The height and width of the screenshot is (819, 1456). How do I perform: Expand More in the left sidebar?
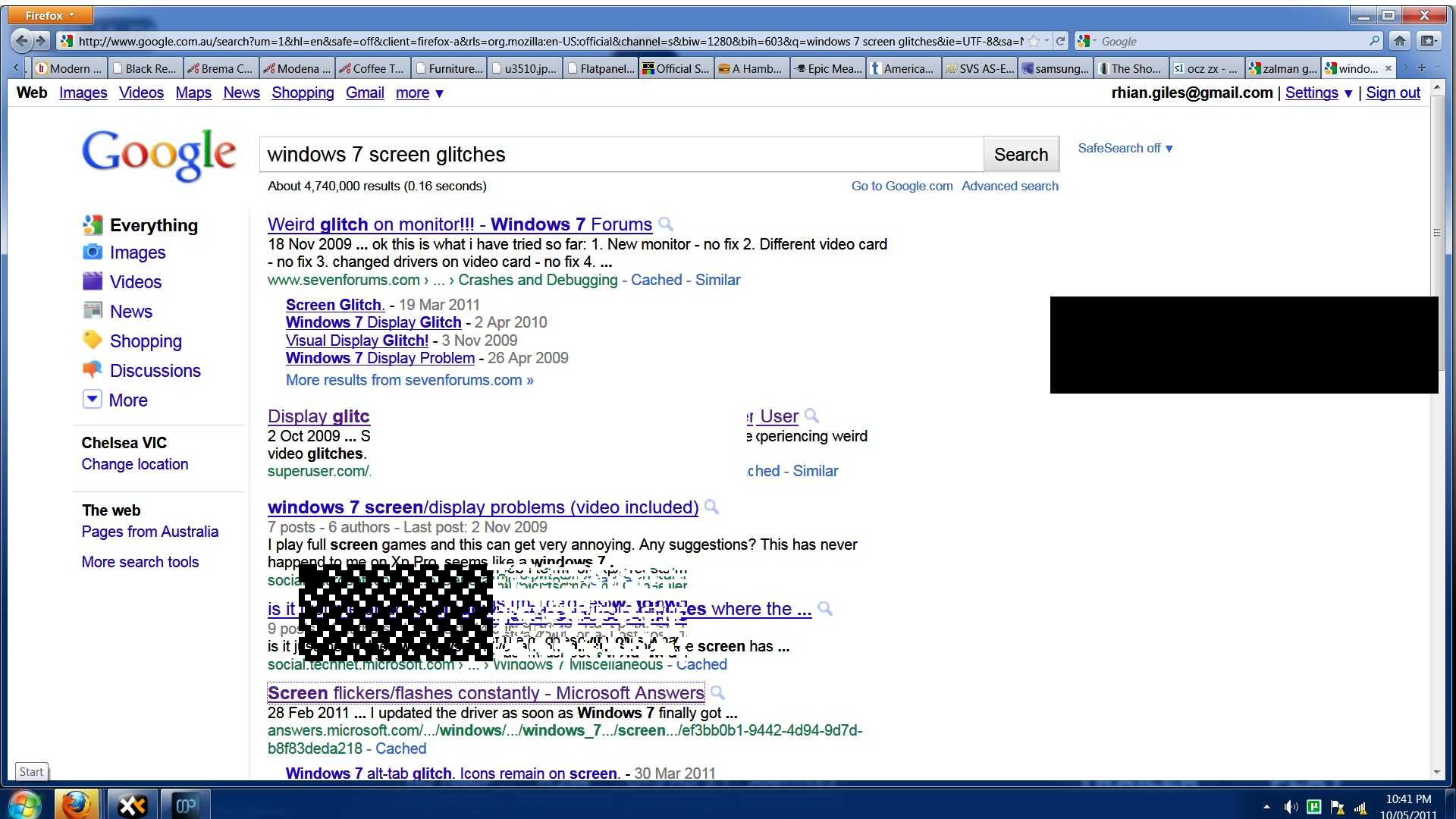[x=115, y=400]
